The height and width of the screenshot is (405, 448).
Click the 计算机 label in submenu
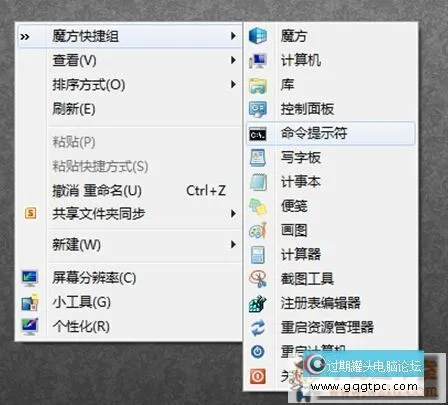[301, 60]
